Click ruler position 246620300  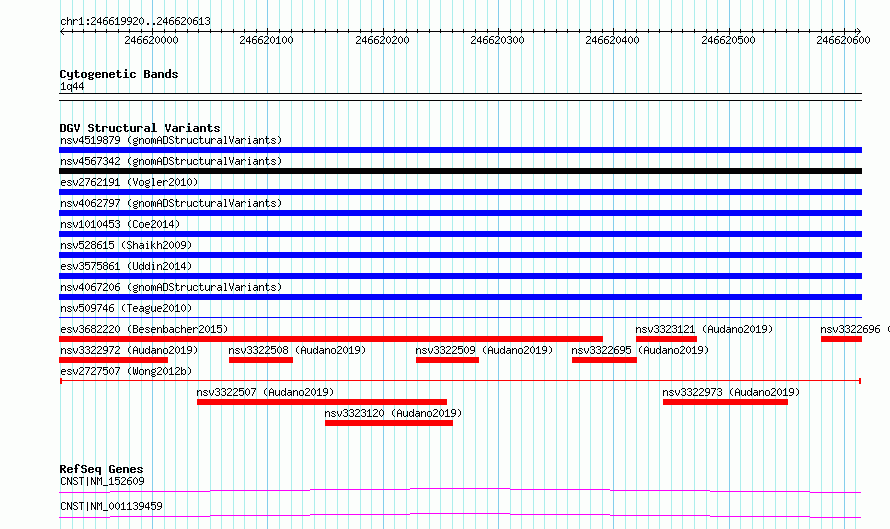tap(497, 40)
